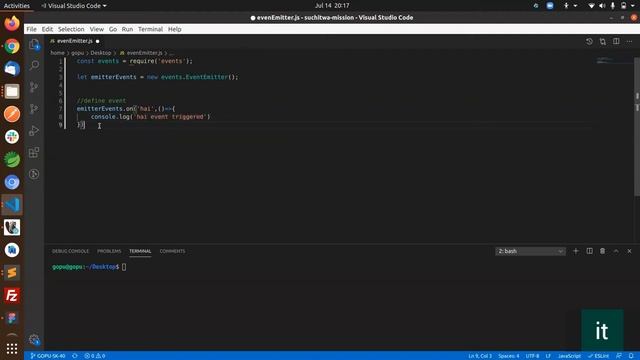Screen dimensions: 640x360
Task: Click code line 1 with require('events')
Action: (134, 61)
